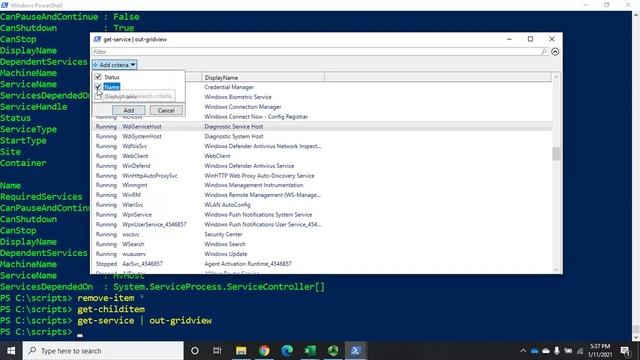The height and width of the screenshot is (360, 640).
Task: Click Add to confirm the selected criteria
Action: [129, 111]
